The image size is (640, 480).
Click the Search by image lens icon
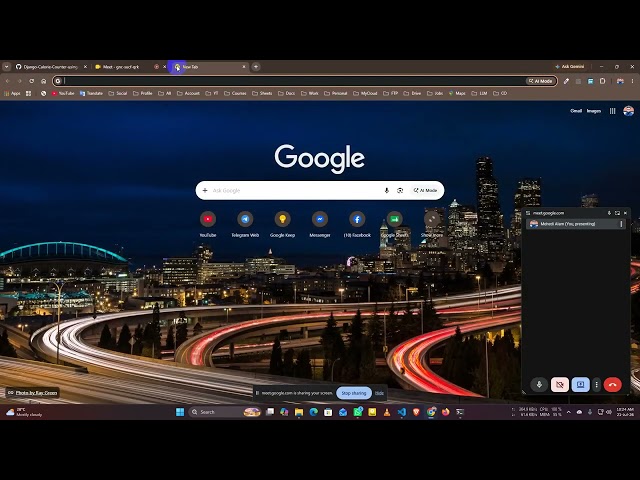[x=400, y=191]
